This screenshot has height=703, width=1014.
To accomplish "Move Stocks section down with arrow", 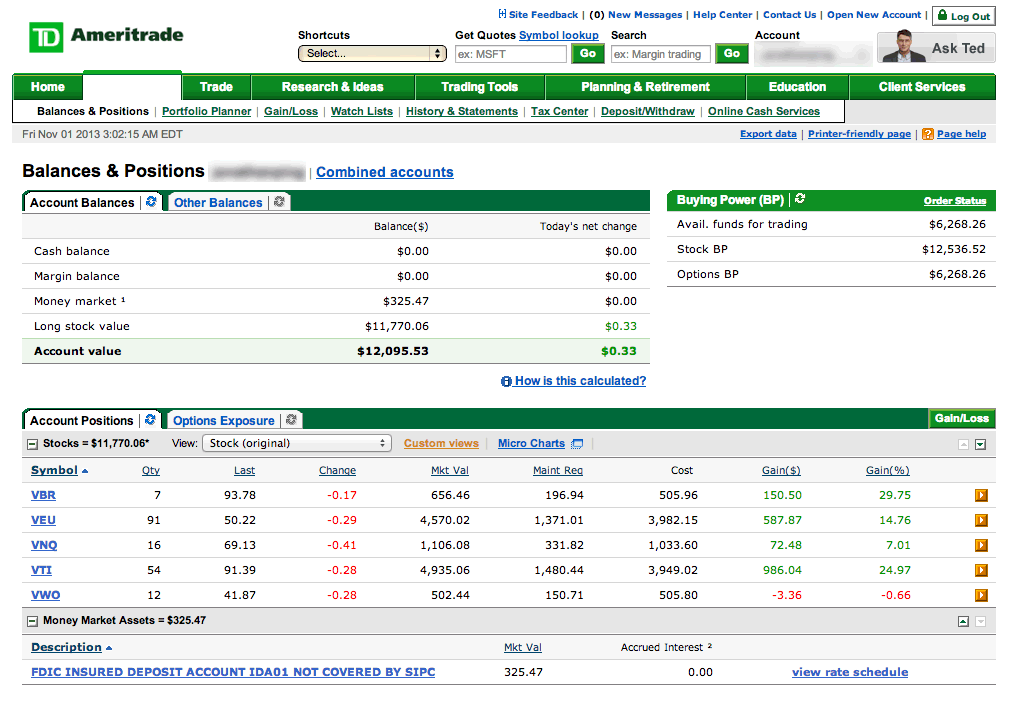I will pos(980,444).
